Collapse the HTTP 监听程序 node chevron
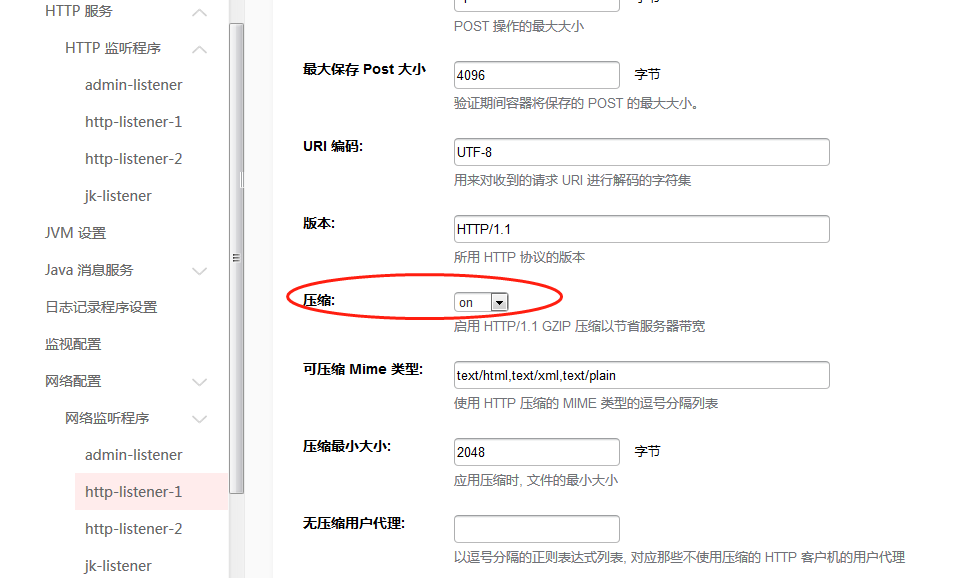 coord(200,49)
